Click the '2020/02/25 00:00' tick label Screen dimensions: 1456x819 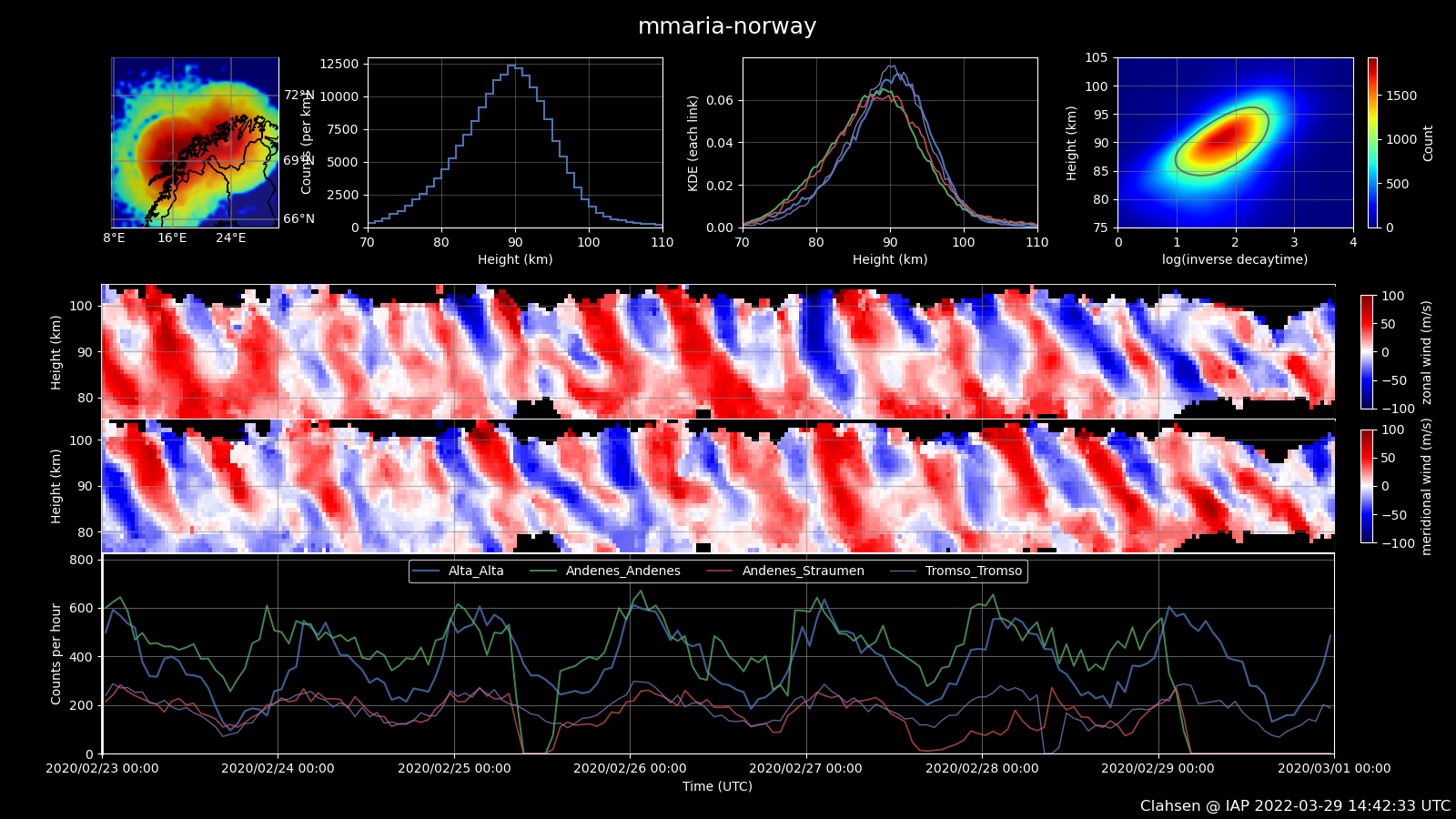click(x=454, y=768)
